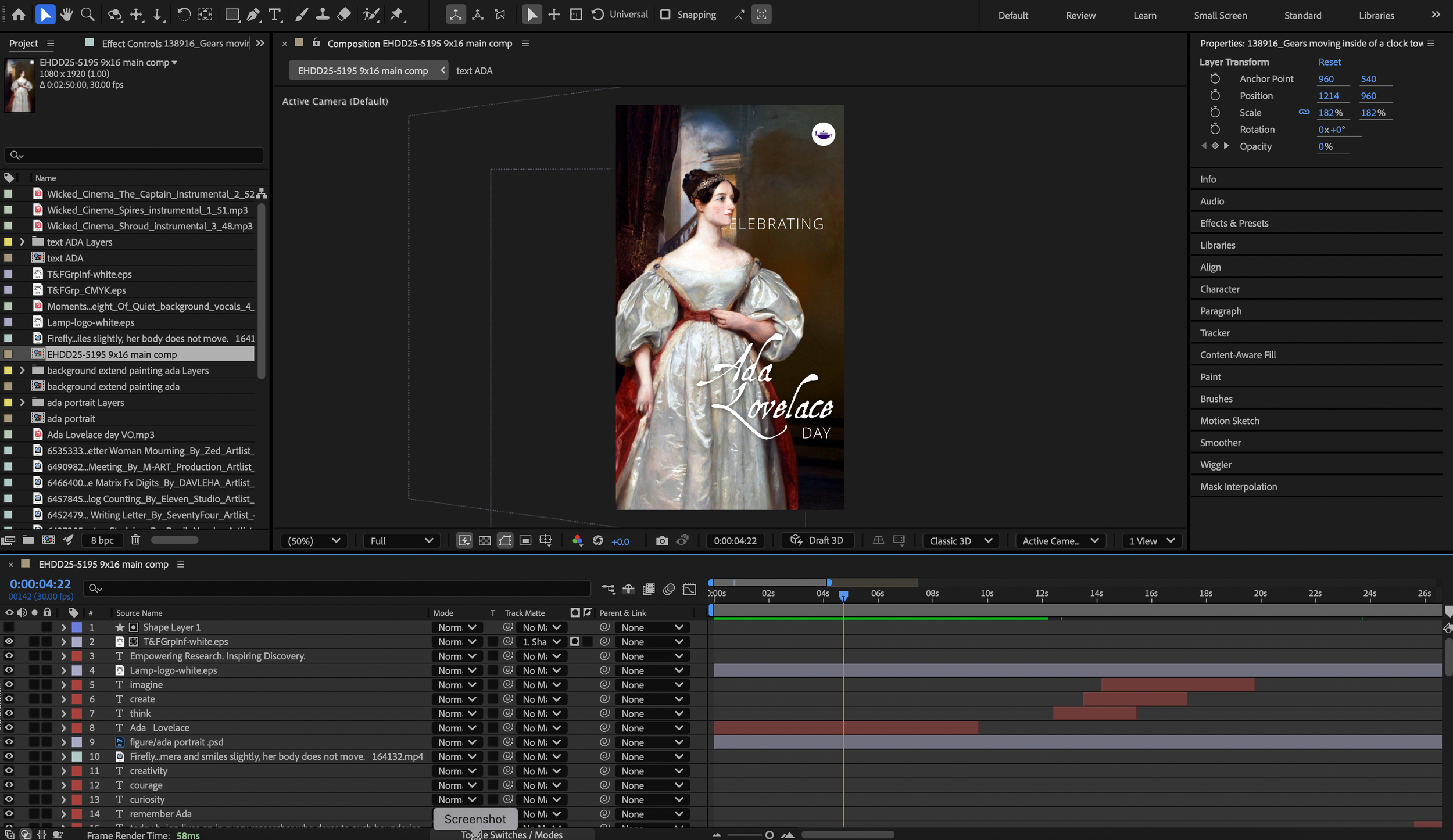The image size is (1453, 840).
Task: Select the Pen tool
Action: pos(253,15)
